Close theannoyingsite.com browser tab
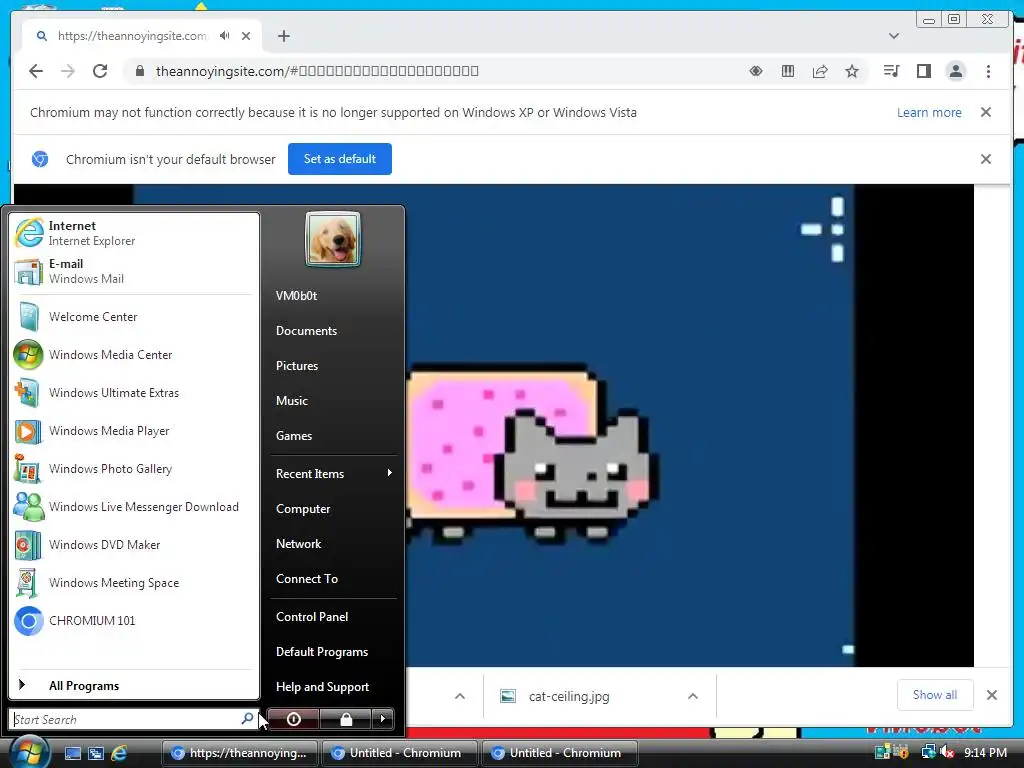The image size is (1024, 768). [x=246, y=36]
